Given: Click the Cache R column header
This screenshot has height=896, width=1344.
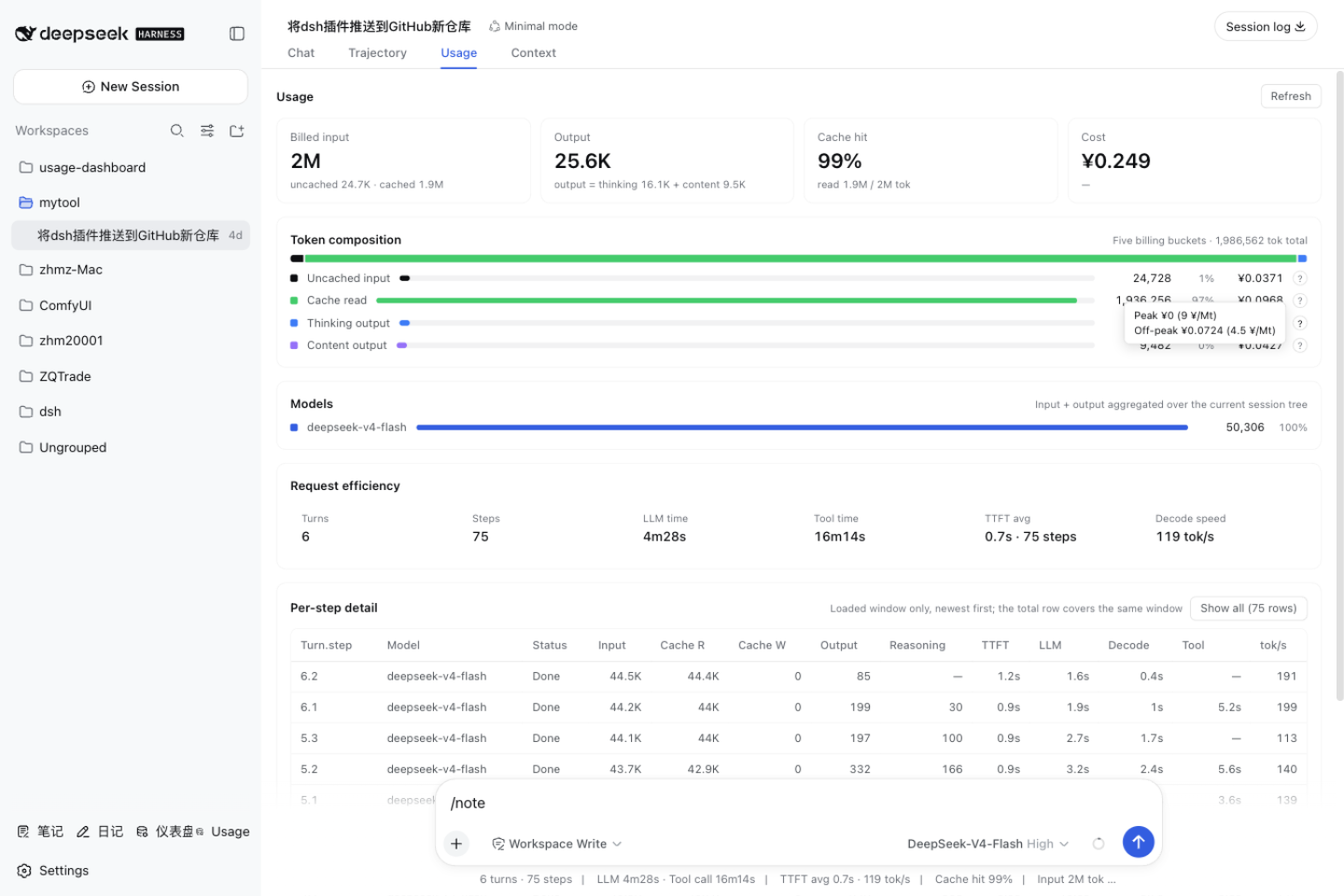Looking at the screenshot, I should [x=682, y=645].
